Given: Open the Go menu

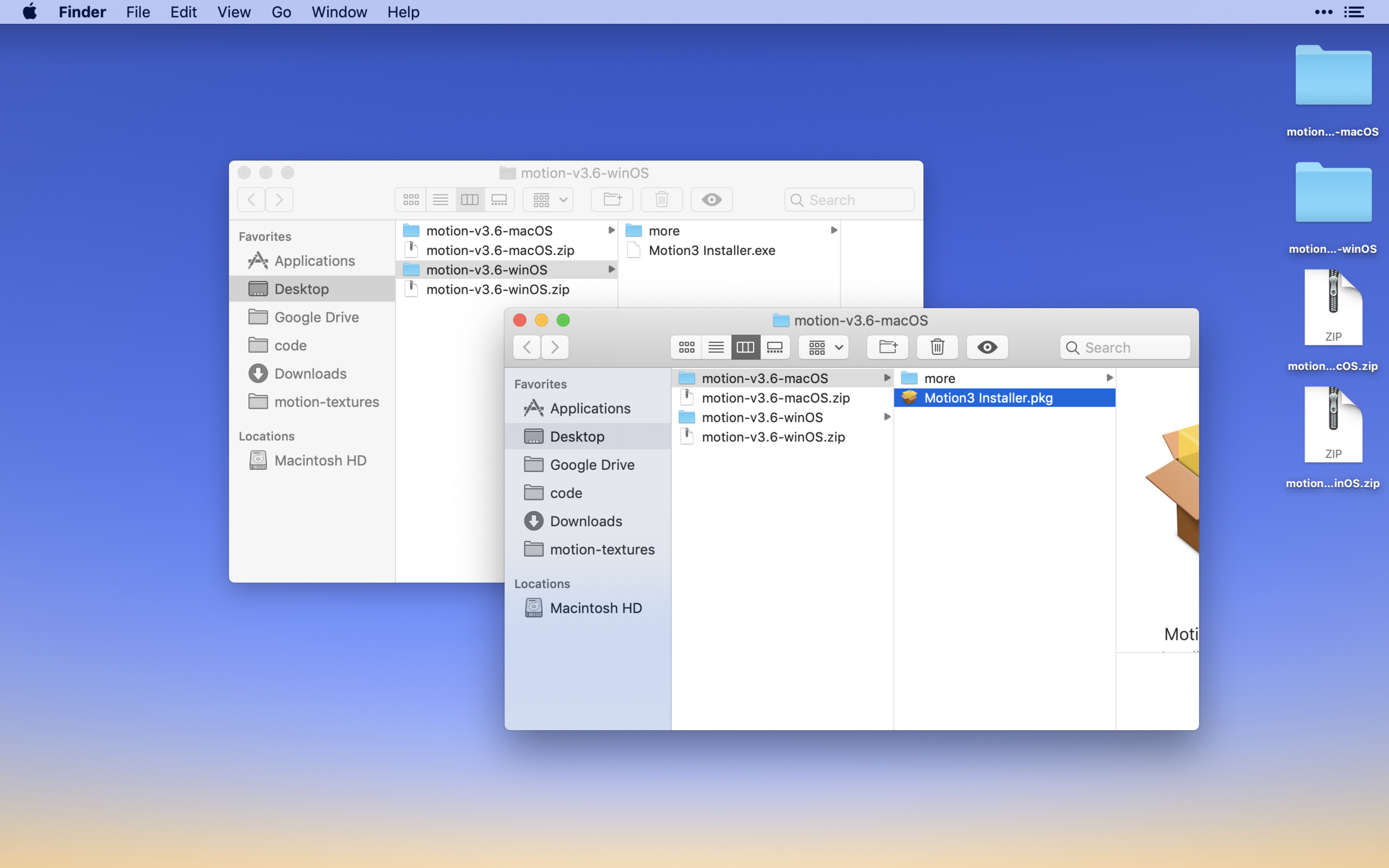Looking at the screenshot, I should [x=281, y=12].
